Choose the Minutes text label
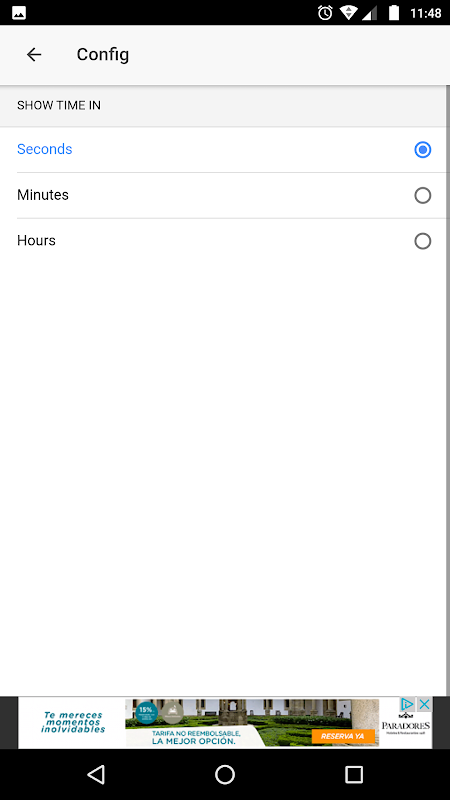The height and width of the screenshot is (800, 450). coord(43,195)
